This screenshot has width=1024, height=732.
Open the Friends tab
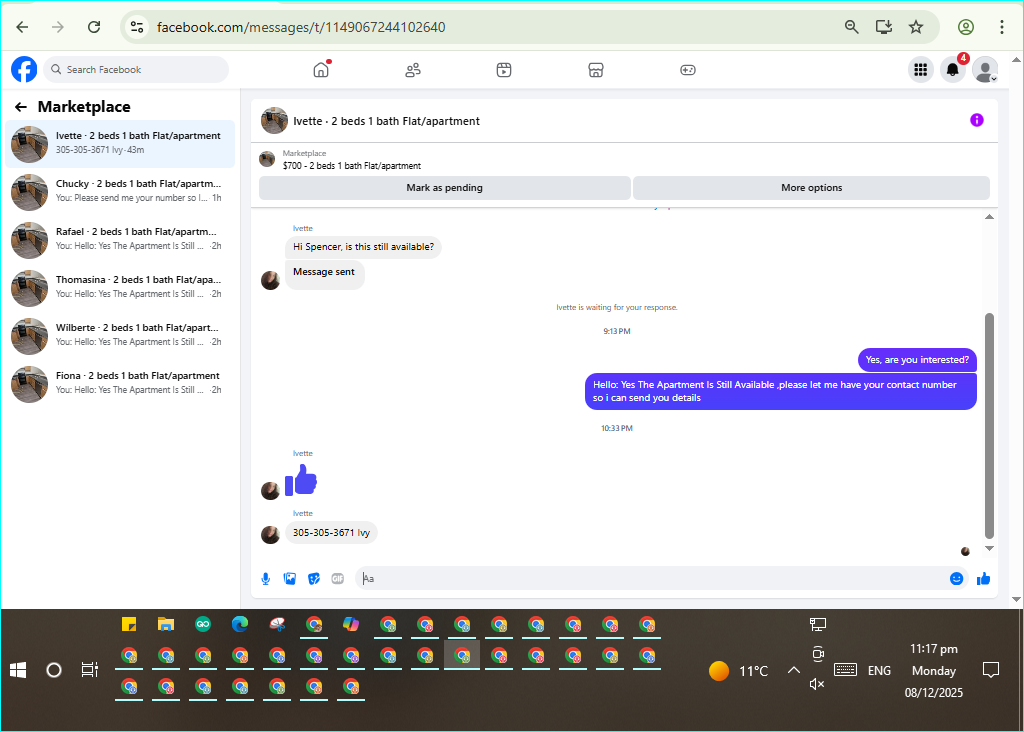pyautogui.click(x=413, y=70)
